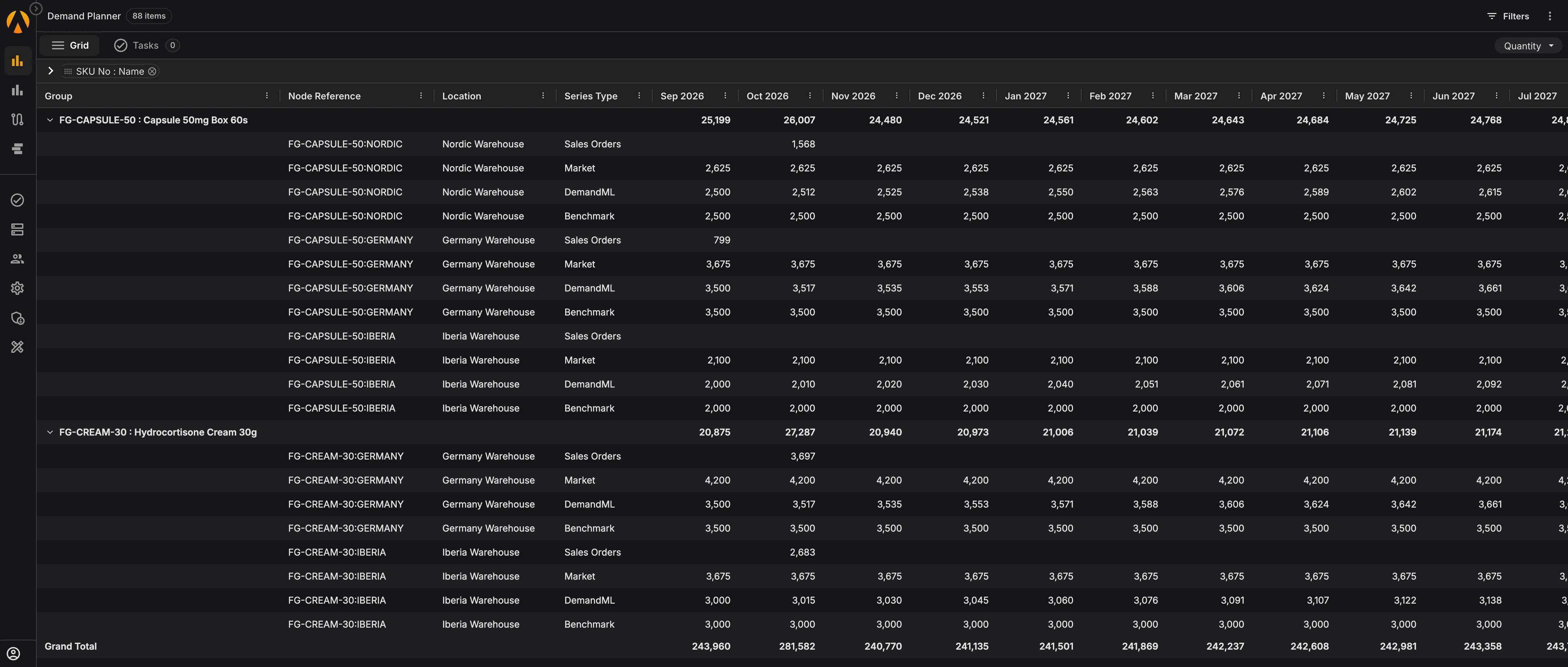Expand the sidebar with the arrow toggle
Screen dimensions: 1568x667
(36, 9)
